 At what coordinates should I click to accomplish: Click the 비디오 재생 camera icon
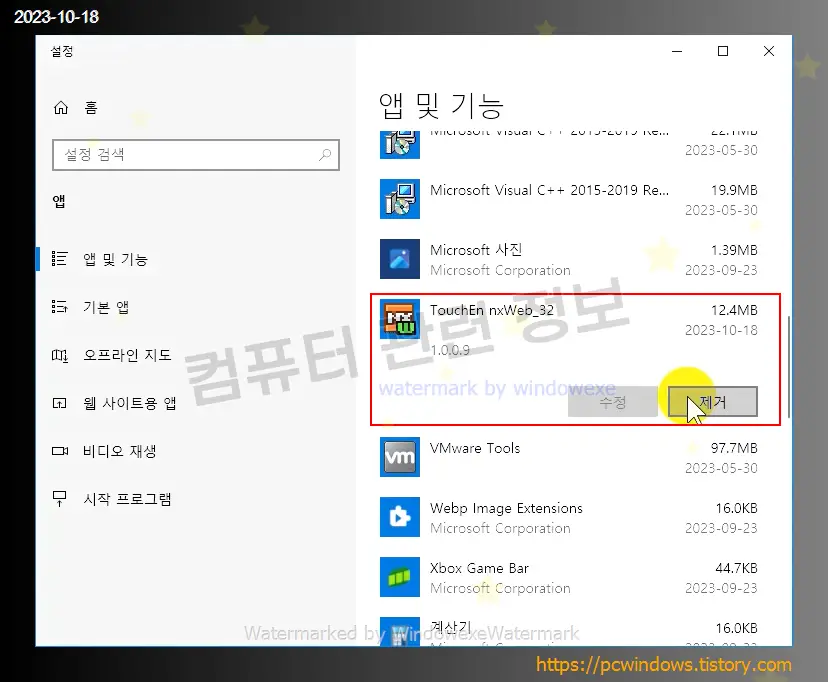[x=60, y=451]
